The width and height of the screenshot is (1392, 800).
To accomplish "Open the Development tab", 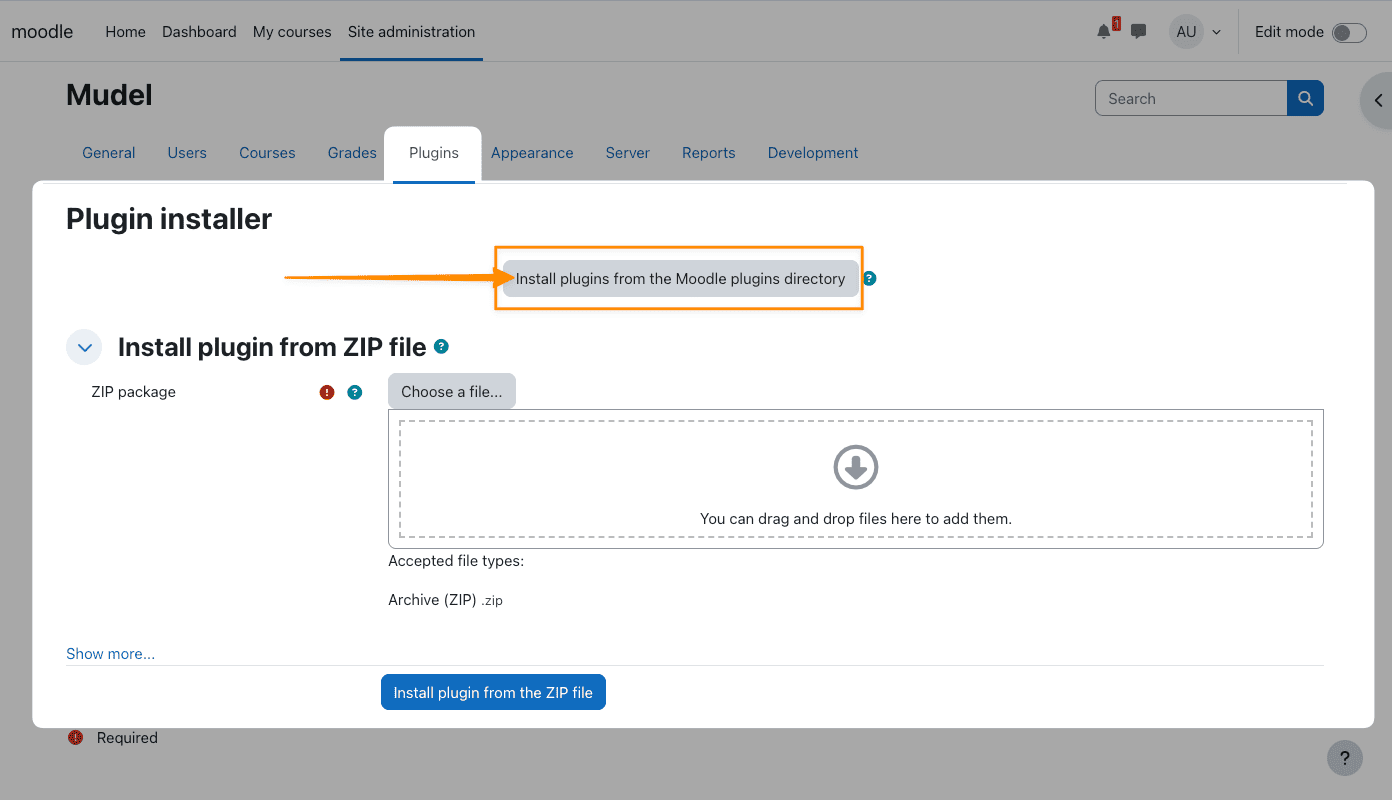I will (x=813, y=153).
